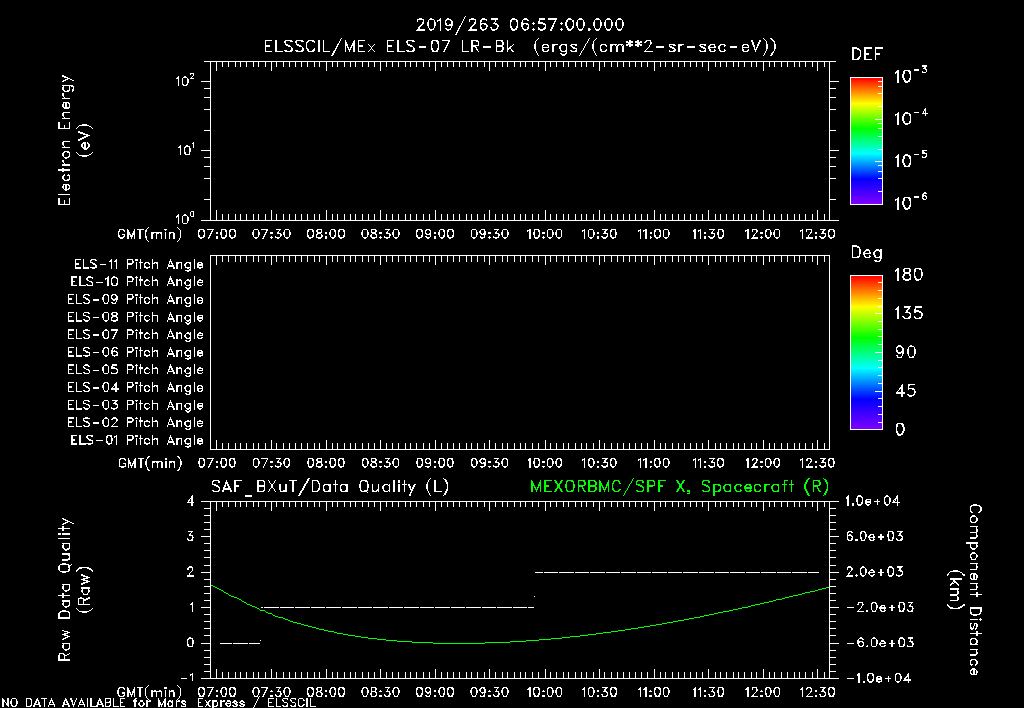Select the ELS-01 Pitch Angle row label
The image size is (1024, 708).
[136, 440]
